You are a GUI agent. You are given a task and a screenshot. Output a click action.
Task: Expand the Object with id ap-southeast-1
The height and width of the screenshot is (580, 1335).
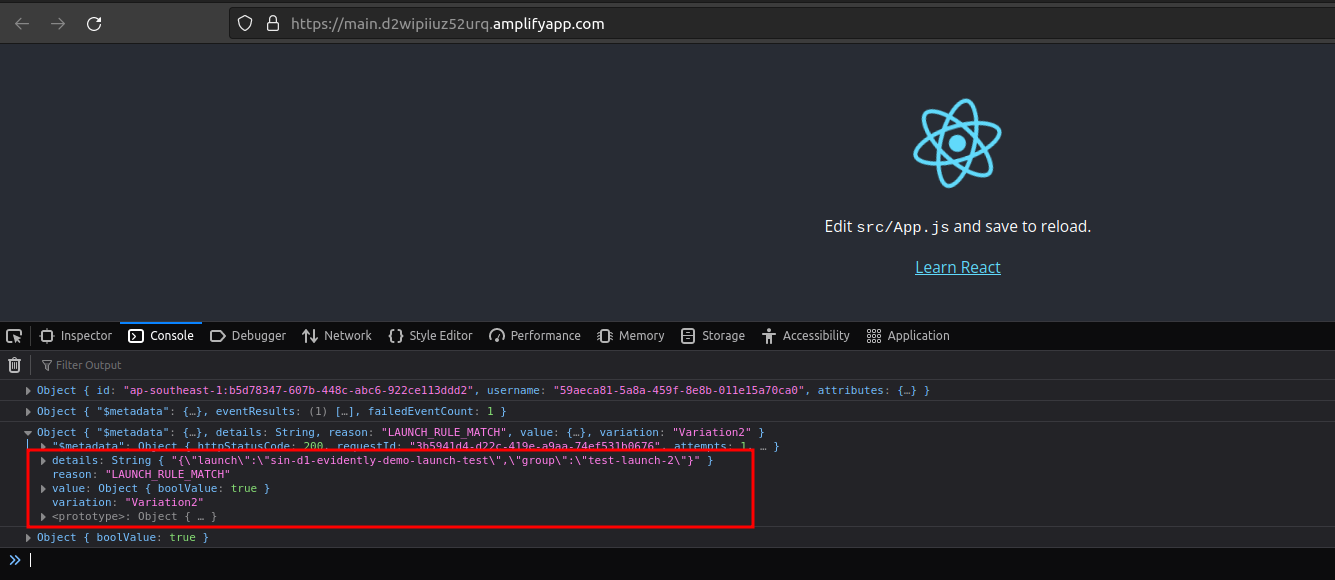click(28, 391)
